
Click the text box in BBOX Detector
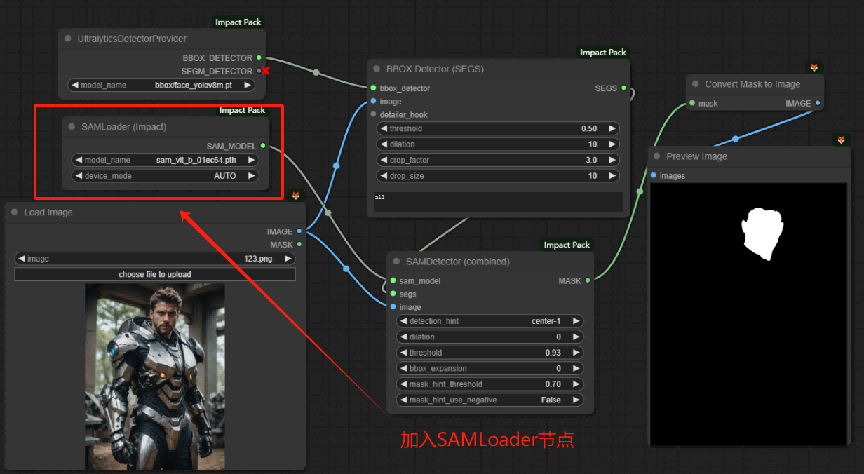click(498, 202)
